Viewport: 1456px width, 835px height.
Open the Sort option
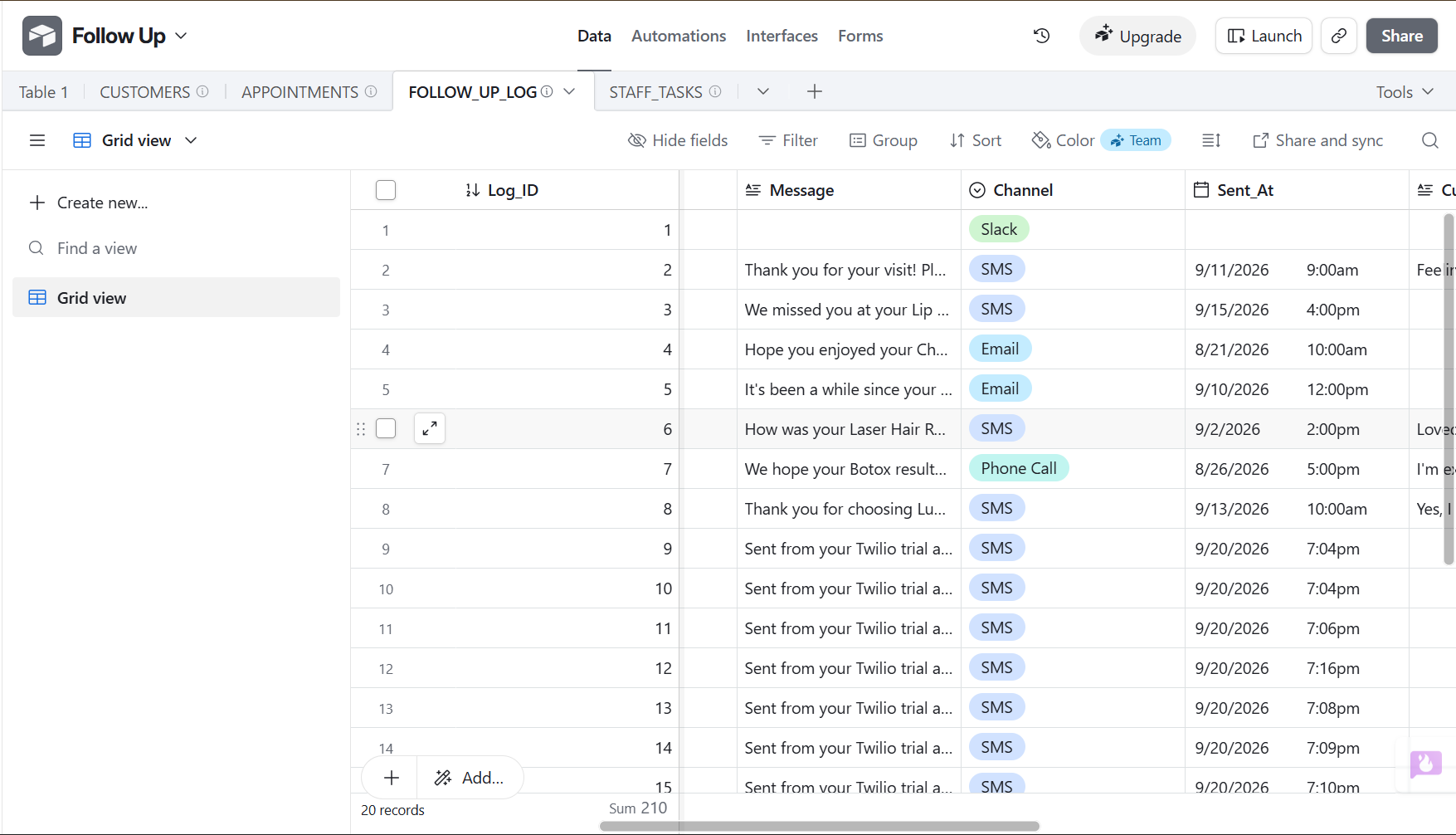coord(976,140)
